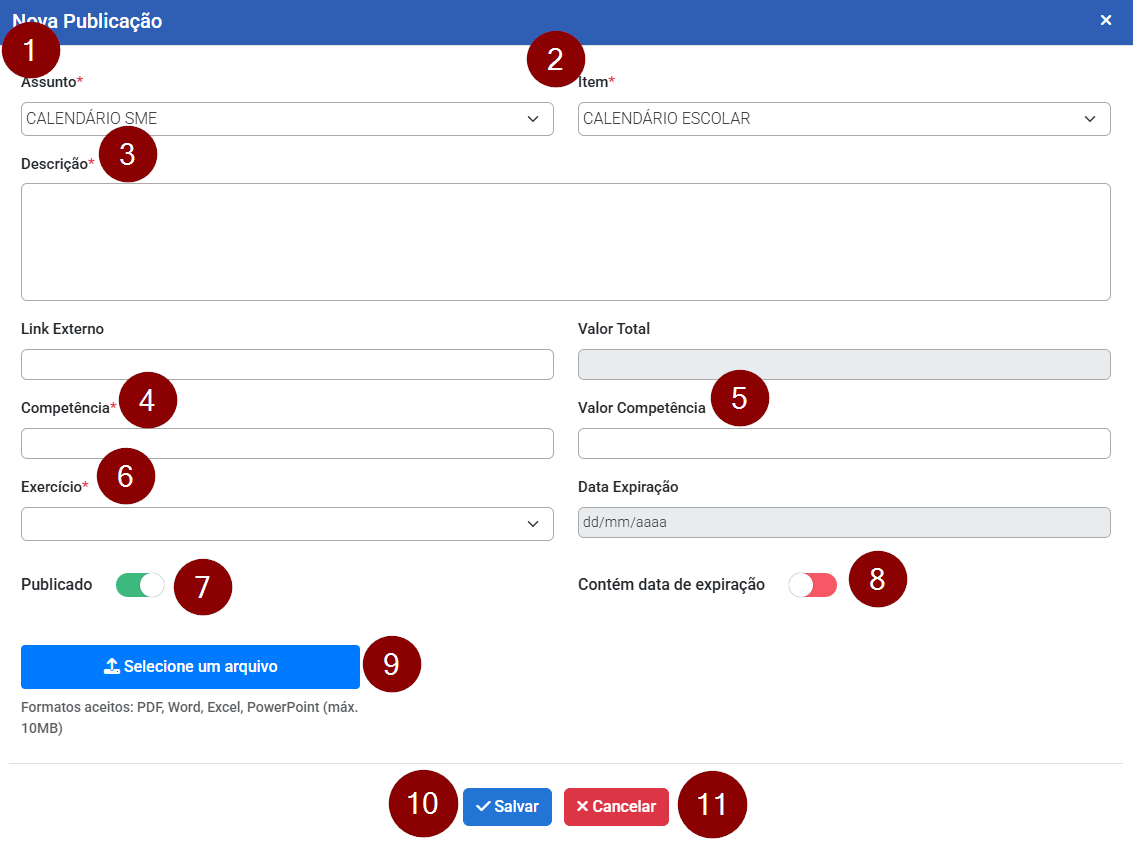Image resolution: width=1133 pixels, height=848 pixels.
Task: Click the numbered marker 1 near Assunto
Action: tap(30, 50)
